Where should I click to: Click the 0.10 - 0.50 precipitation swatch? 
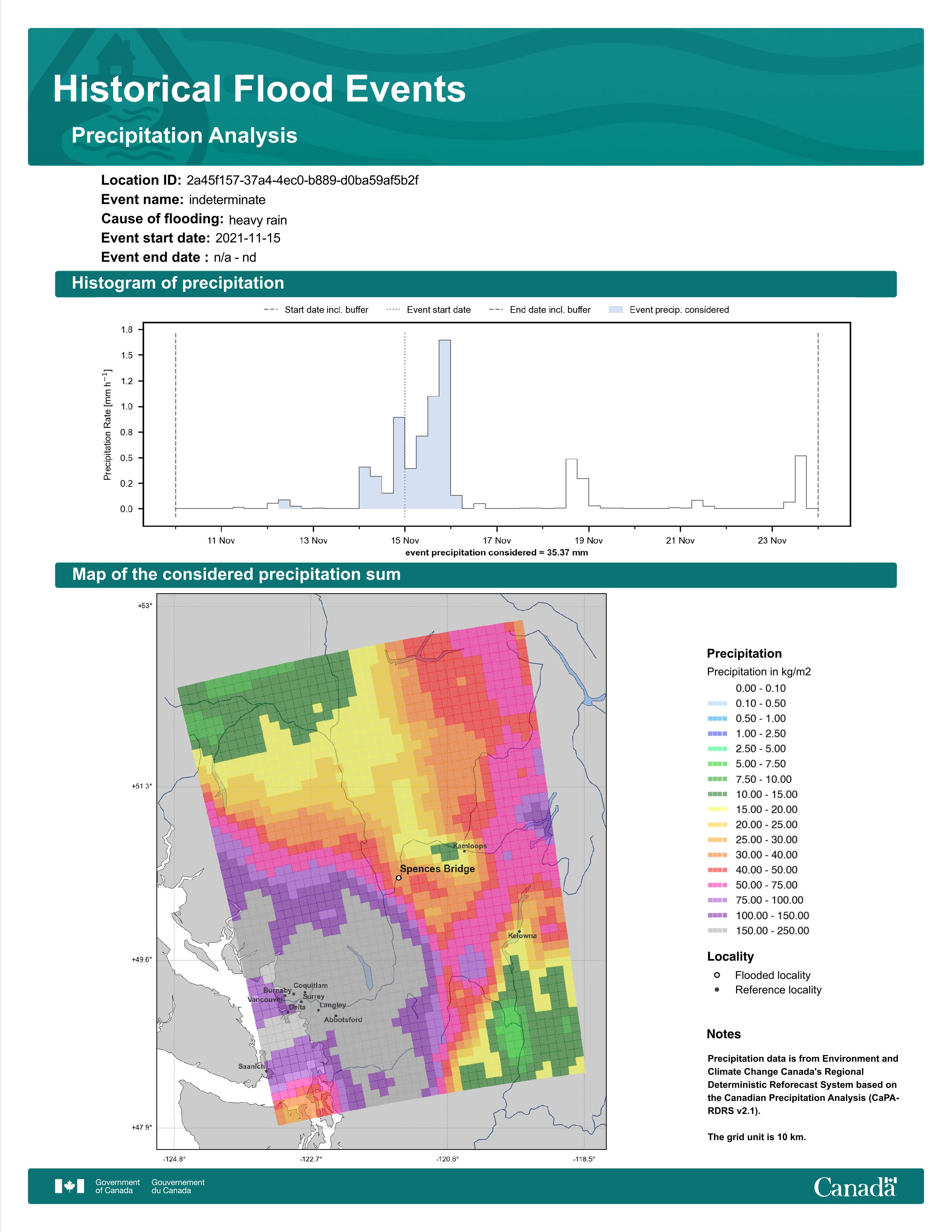click(x=718, y=703)
